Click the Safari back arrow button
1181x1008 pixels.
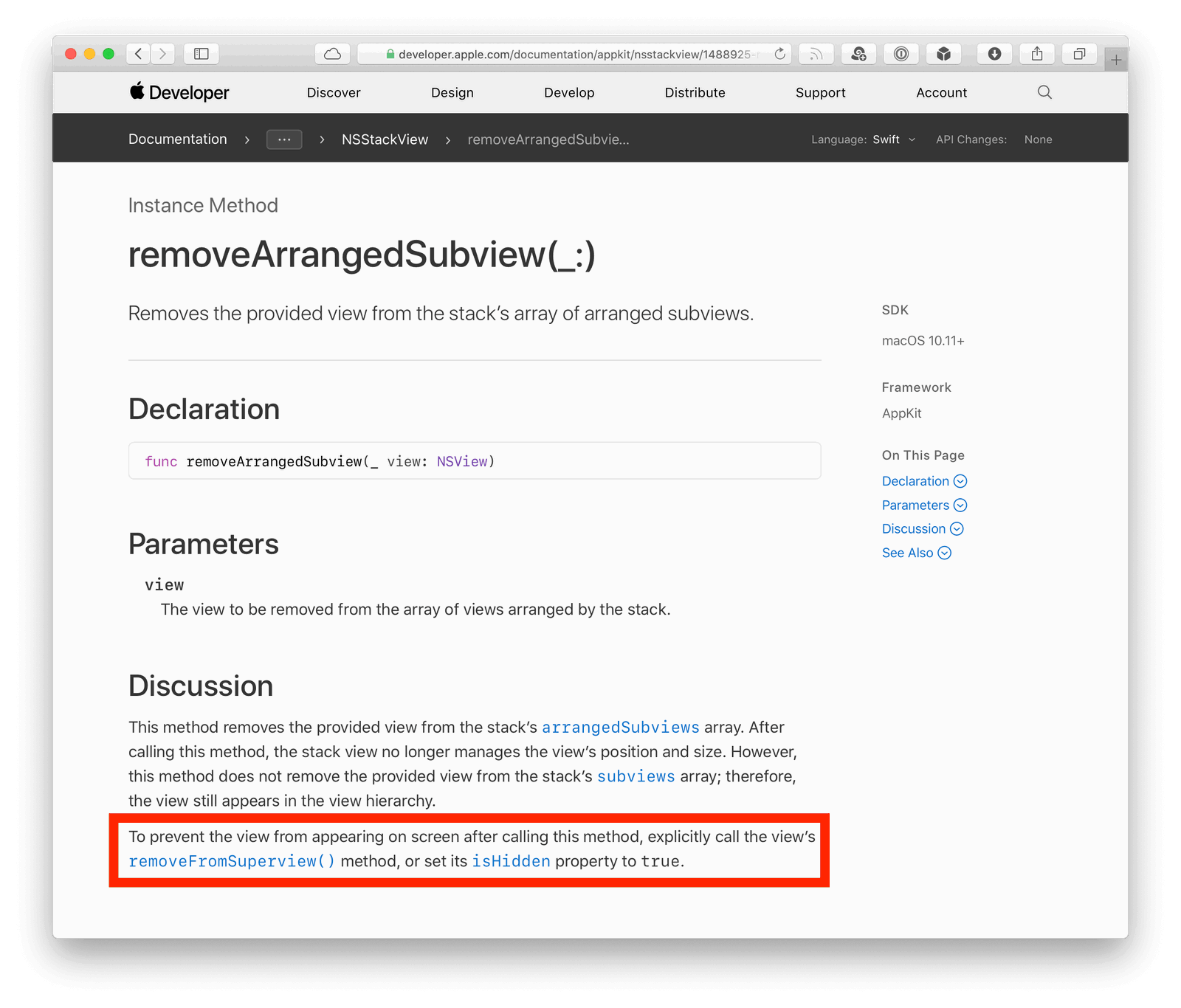click(x=138, y=54)
